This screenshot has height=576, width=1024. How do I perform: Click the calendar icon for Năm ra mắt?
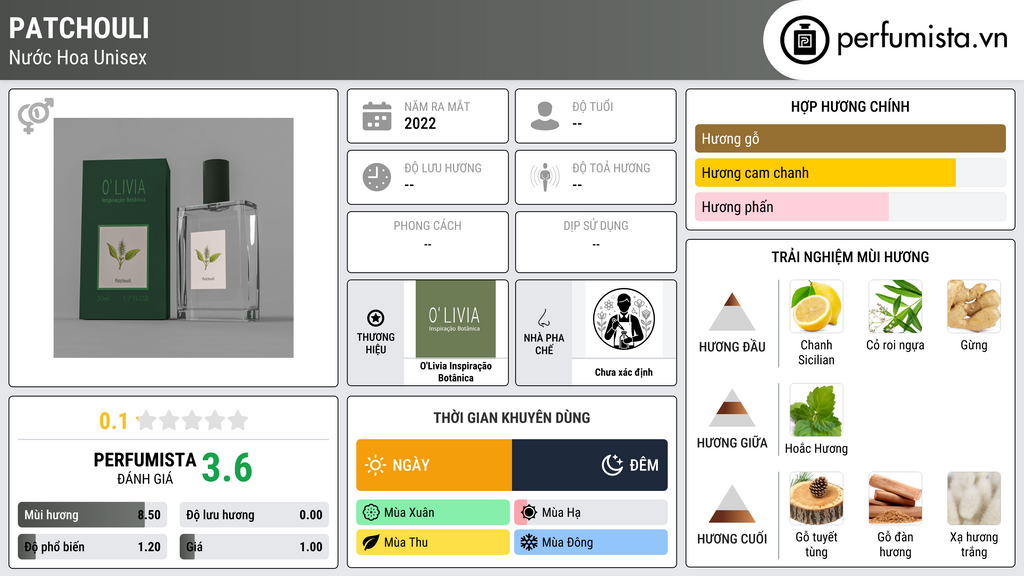377,116
